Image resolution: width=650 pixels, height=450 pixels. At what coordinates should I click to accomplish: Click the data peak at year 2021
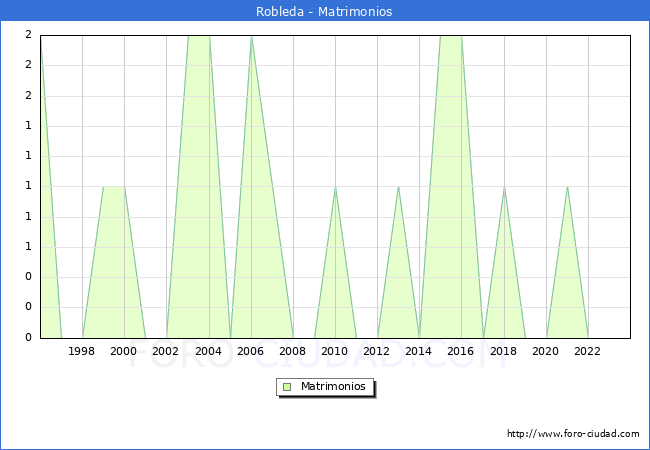coord(567,187)
